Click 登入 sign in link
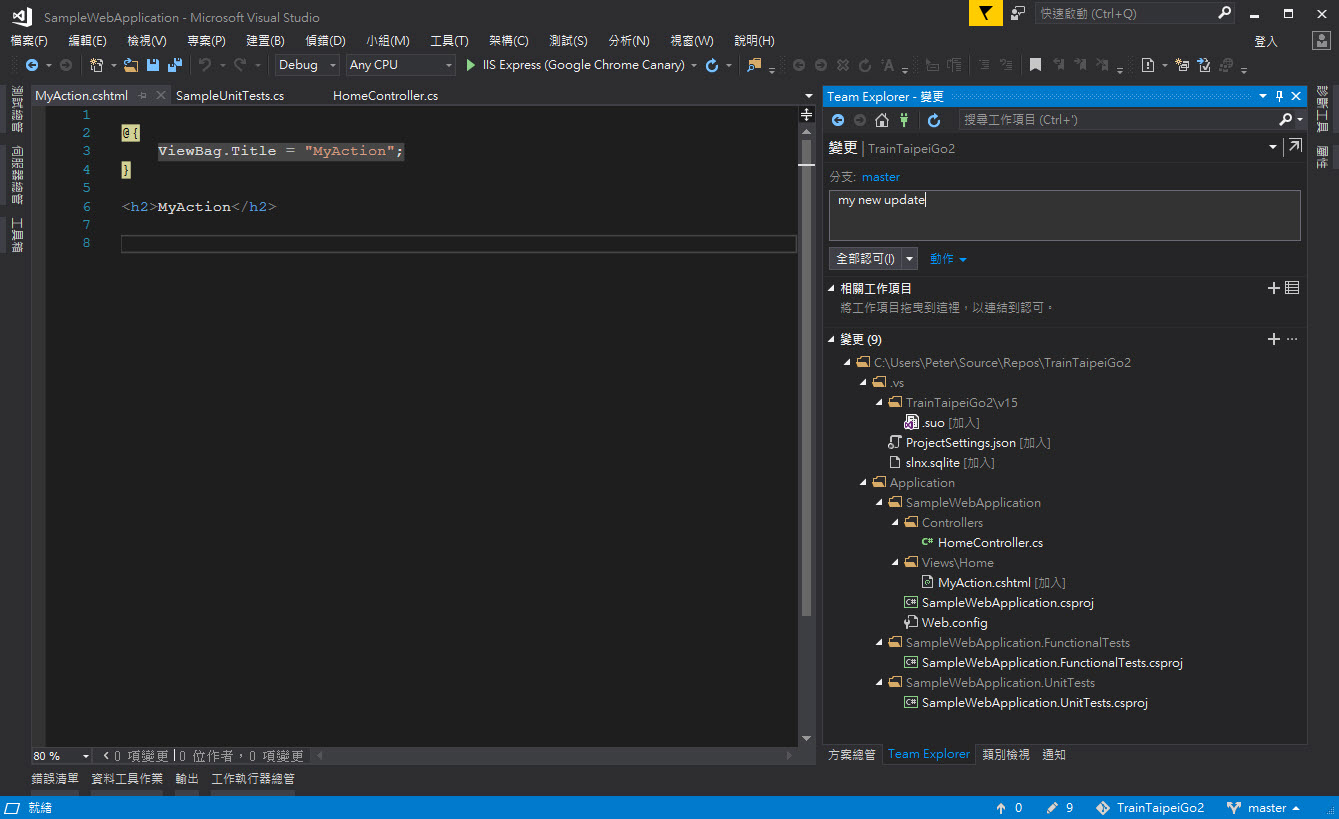 click(x=1266, y=41)
